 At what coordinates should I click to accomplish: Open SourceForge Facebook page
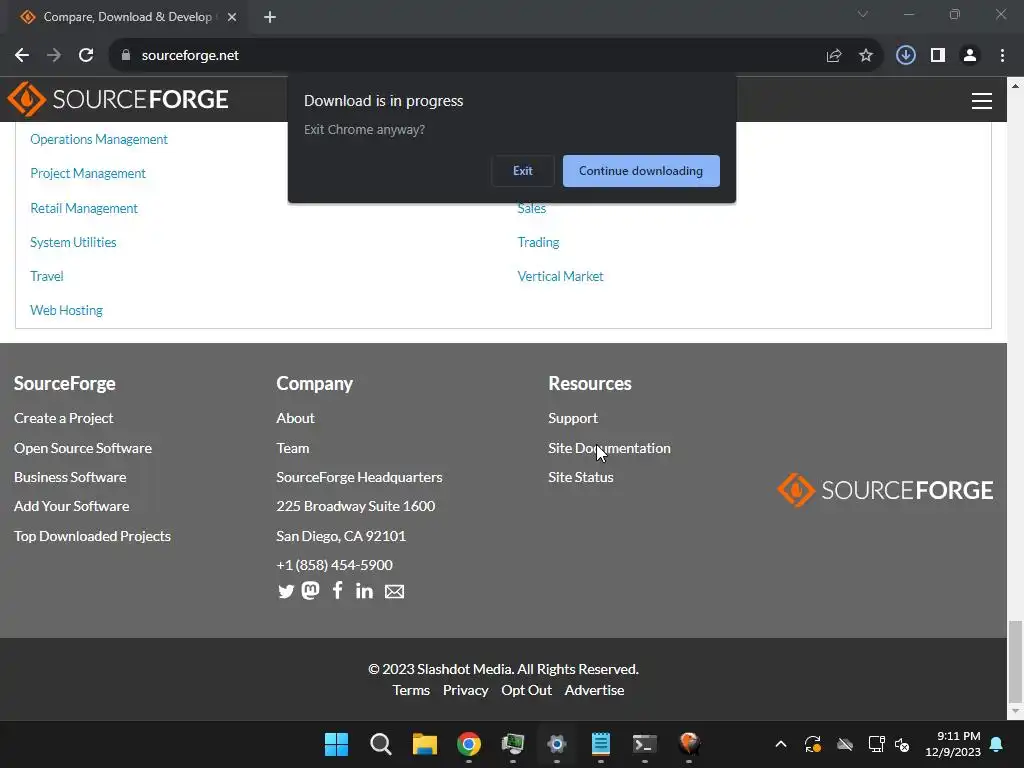[x=337, y=590]
